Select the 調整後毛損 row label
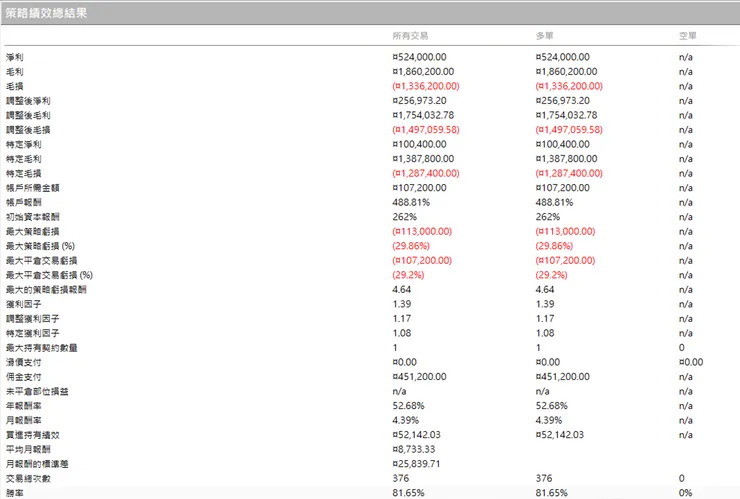The width and height of the screenshot is (740, 499). (28, 130)
